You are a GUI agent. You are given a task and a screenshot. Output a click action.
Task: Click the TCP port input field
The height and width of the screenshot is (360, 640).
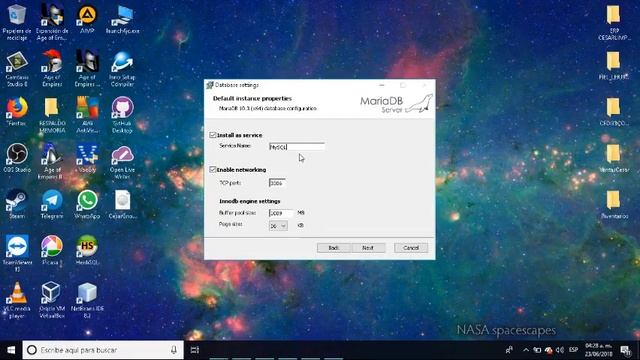click(277, 183)
